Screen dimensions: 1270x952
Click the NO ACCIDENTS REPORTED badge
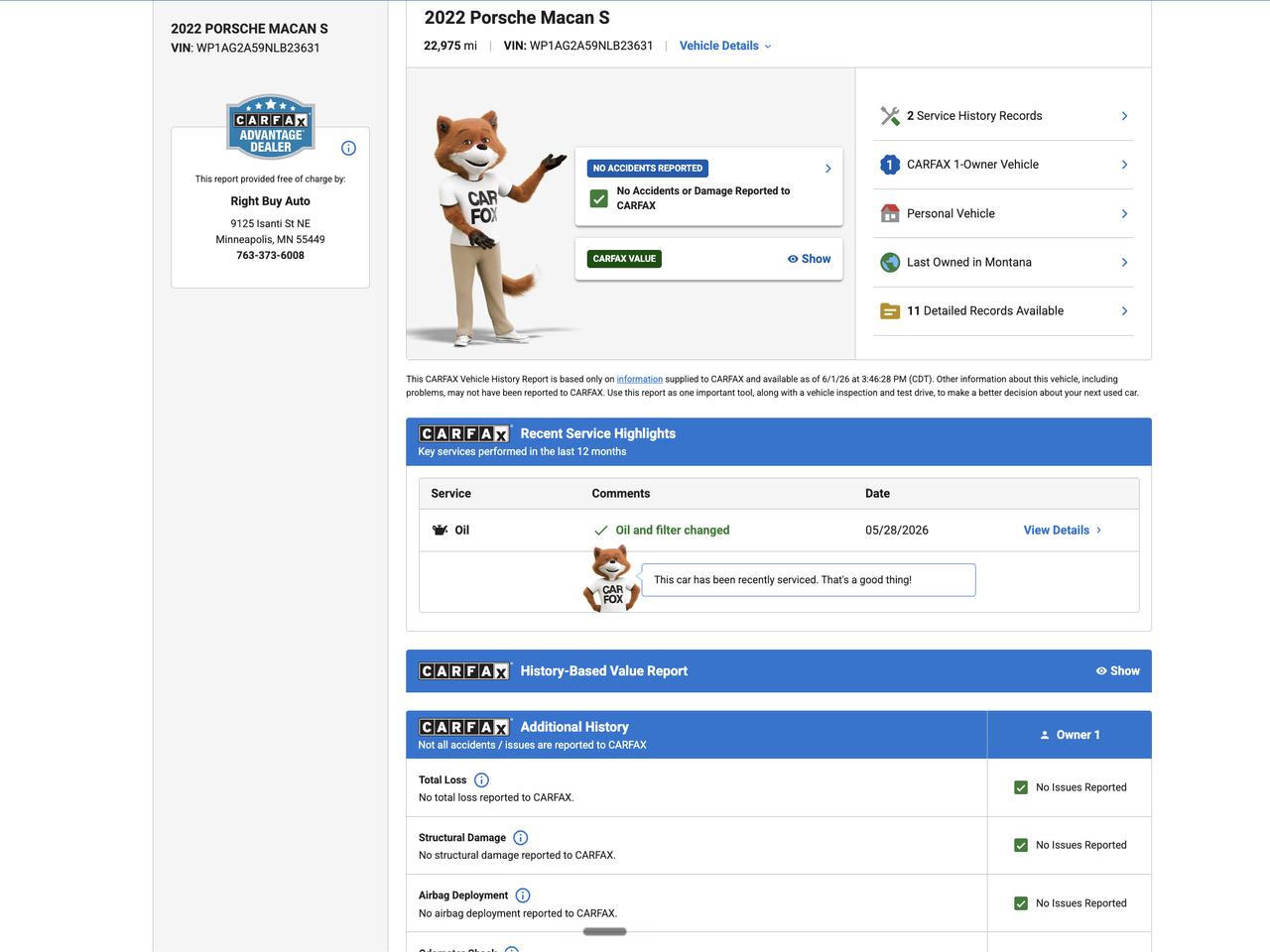(648, 169)
